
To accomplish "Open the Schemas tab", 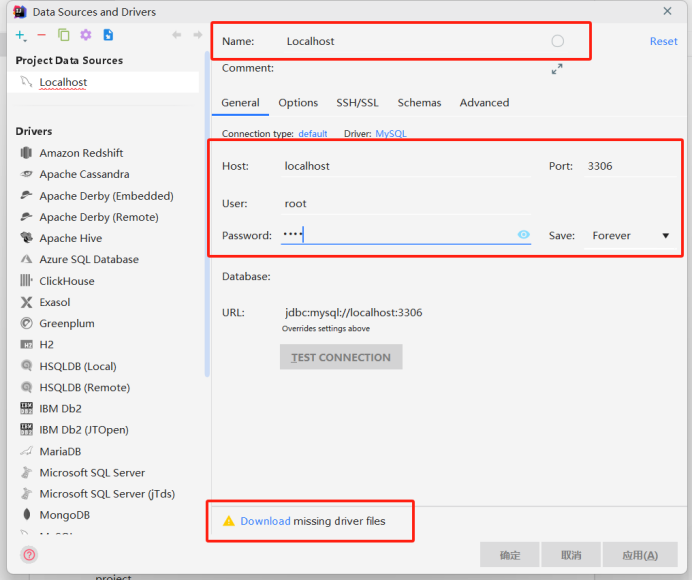I will [419, 103].
